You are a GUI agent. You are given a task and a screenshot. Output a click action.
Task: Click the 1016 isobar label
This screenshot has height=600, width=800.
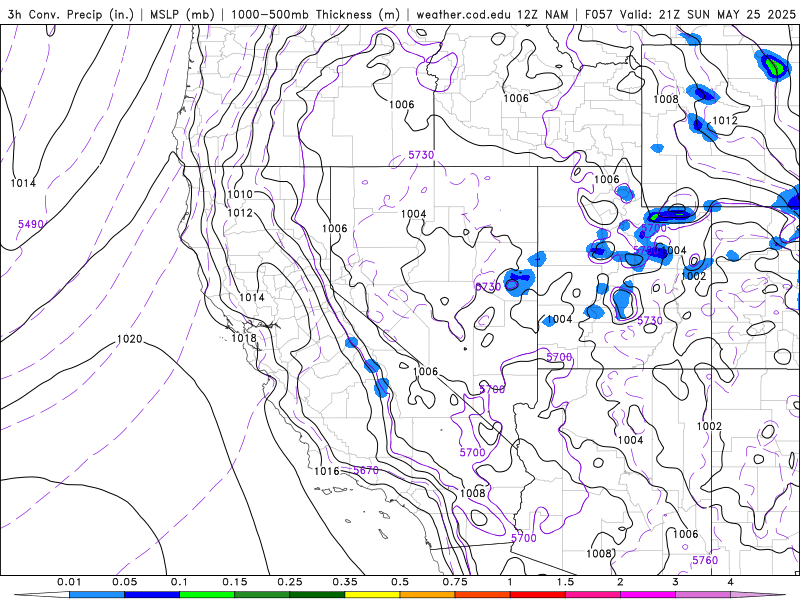327,471
